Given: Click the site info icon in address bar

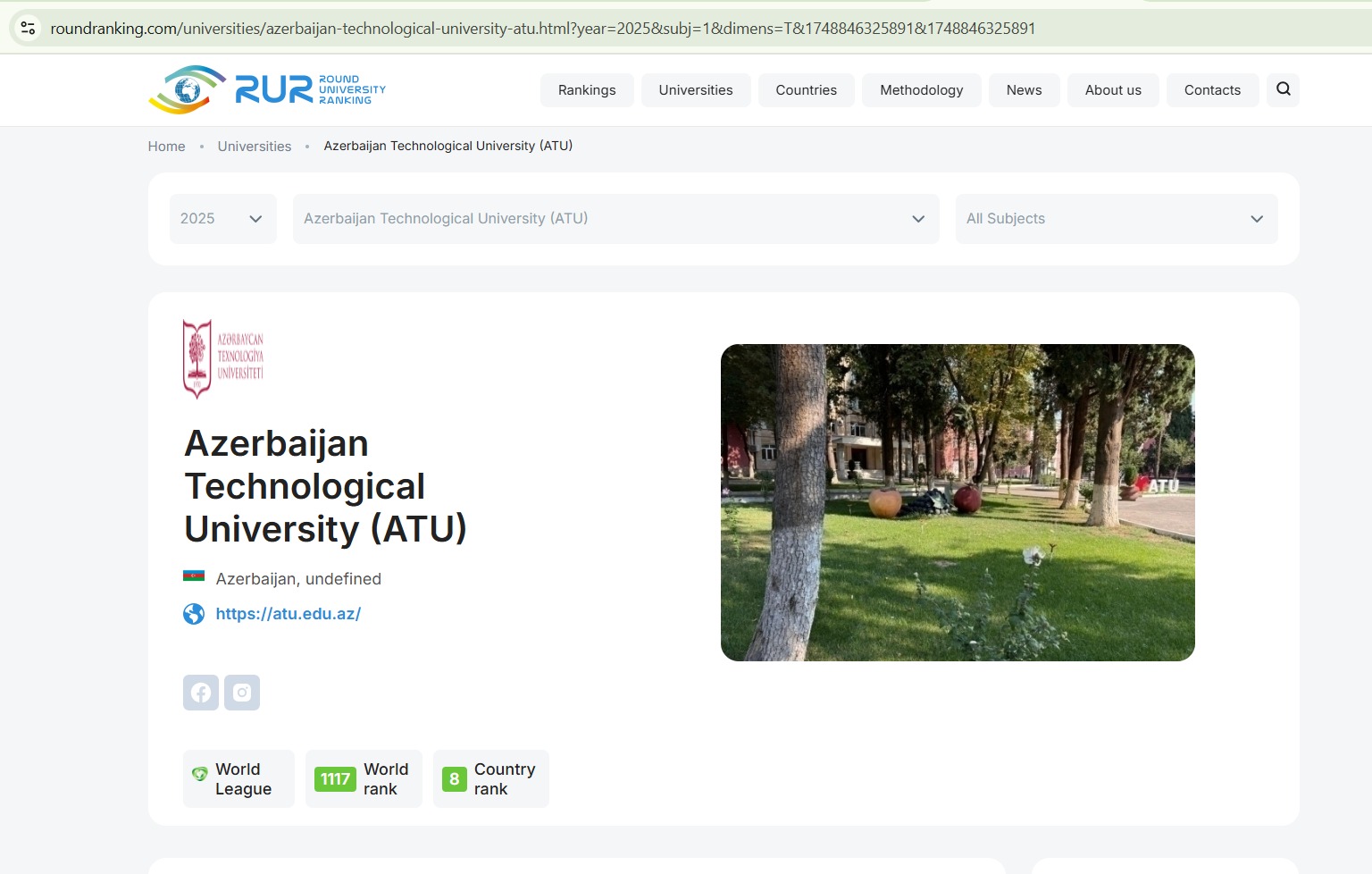Looking at the screenshot, I should coord(29,28).
